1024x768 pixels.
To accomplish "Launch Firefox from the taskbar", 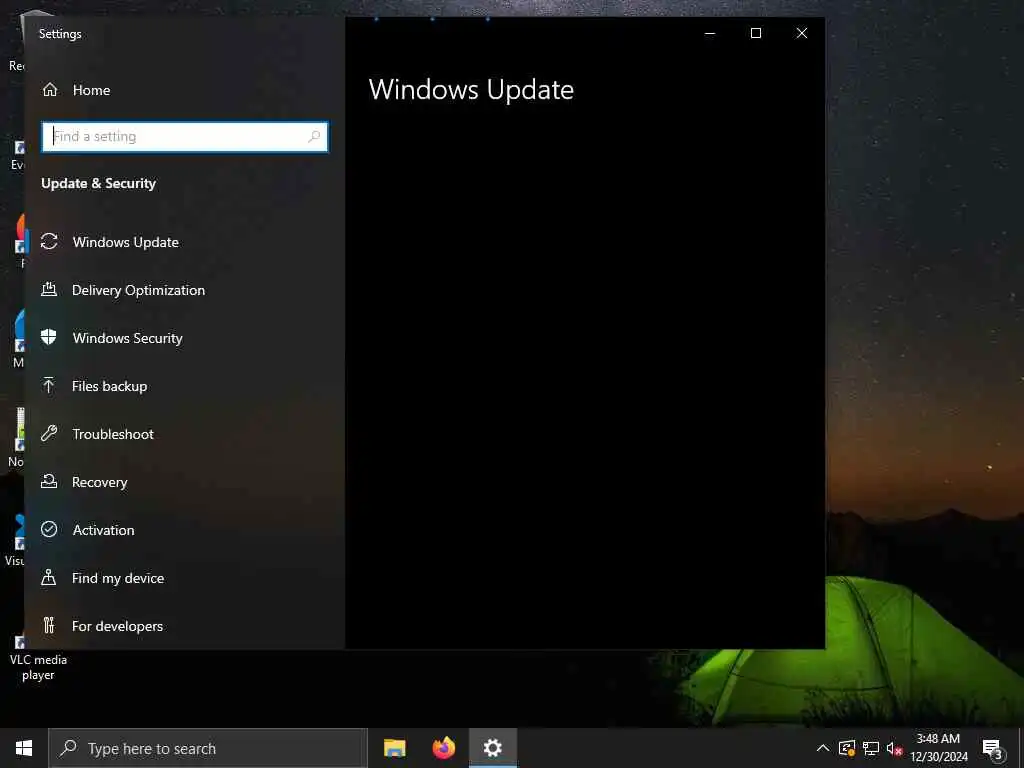I will (x=443, y=748).
